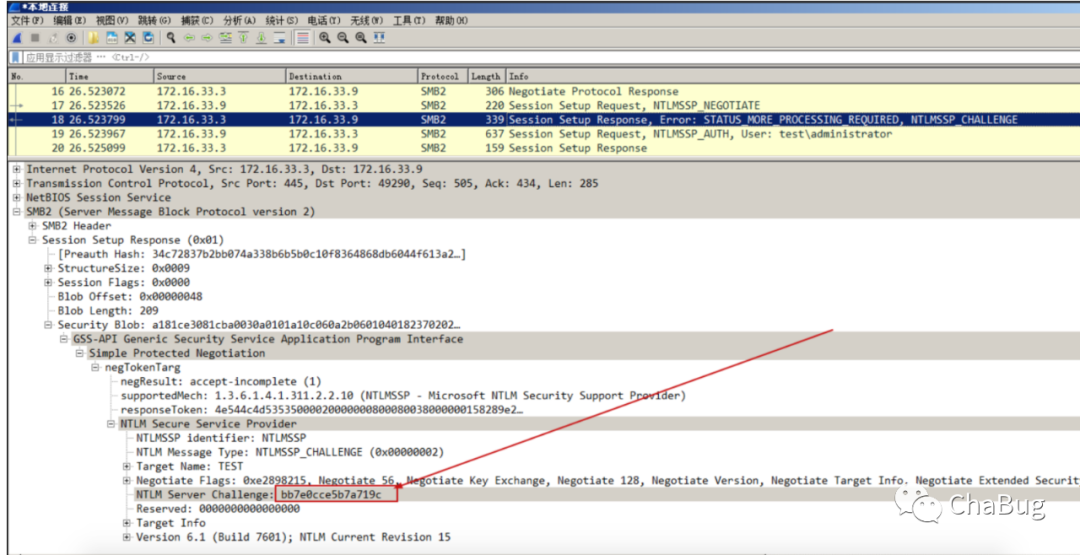Screen dimensions: 1080x555
Task: Expand StructureSize: 0x0009 node
Action: 48,269
